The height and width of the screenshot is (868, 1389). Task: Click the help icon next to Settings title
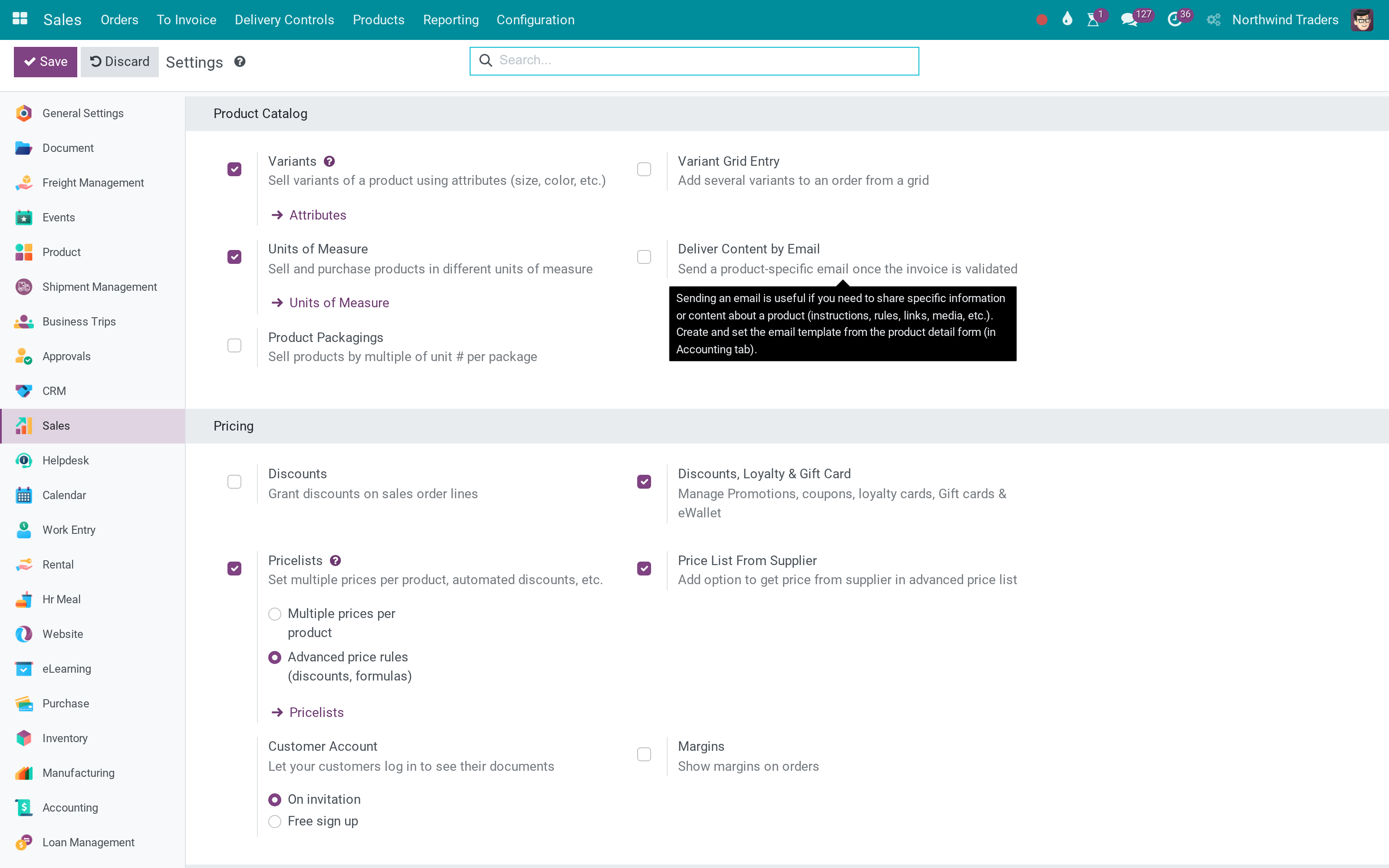point(240,62)
